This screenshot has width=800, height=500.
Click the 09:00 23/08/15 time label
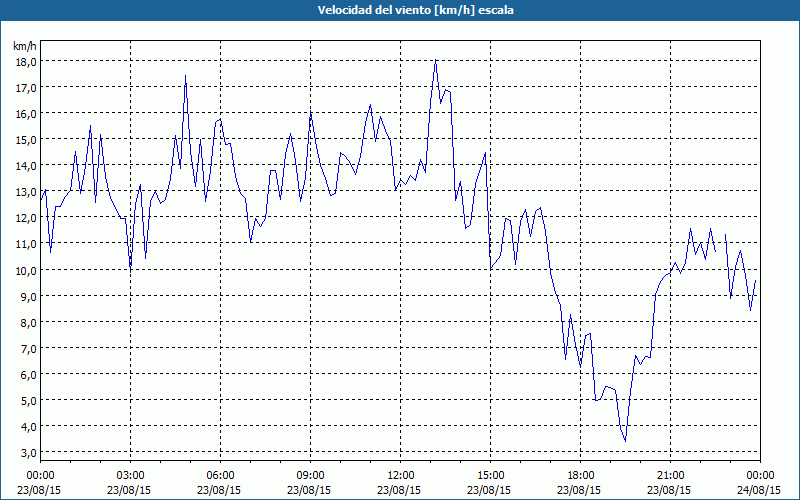(x=310, y=483)
